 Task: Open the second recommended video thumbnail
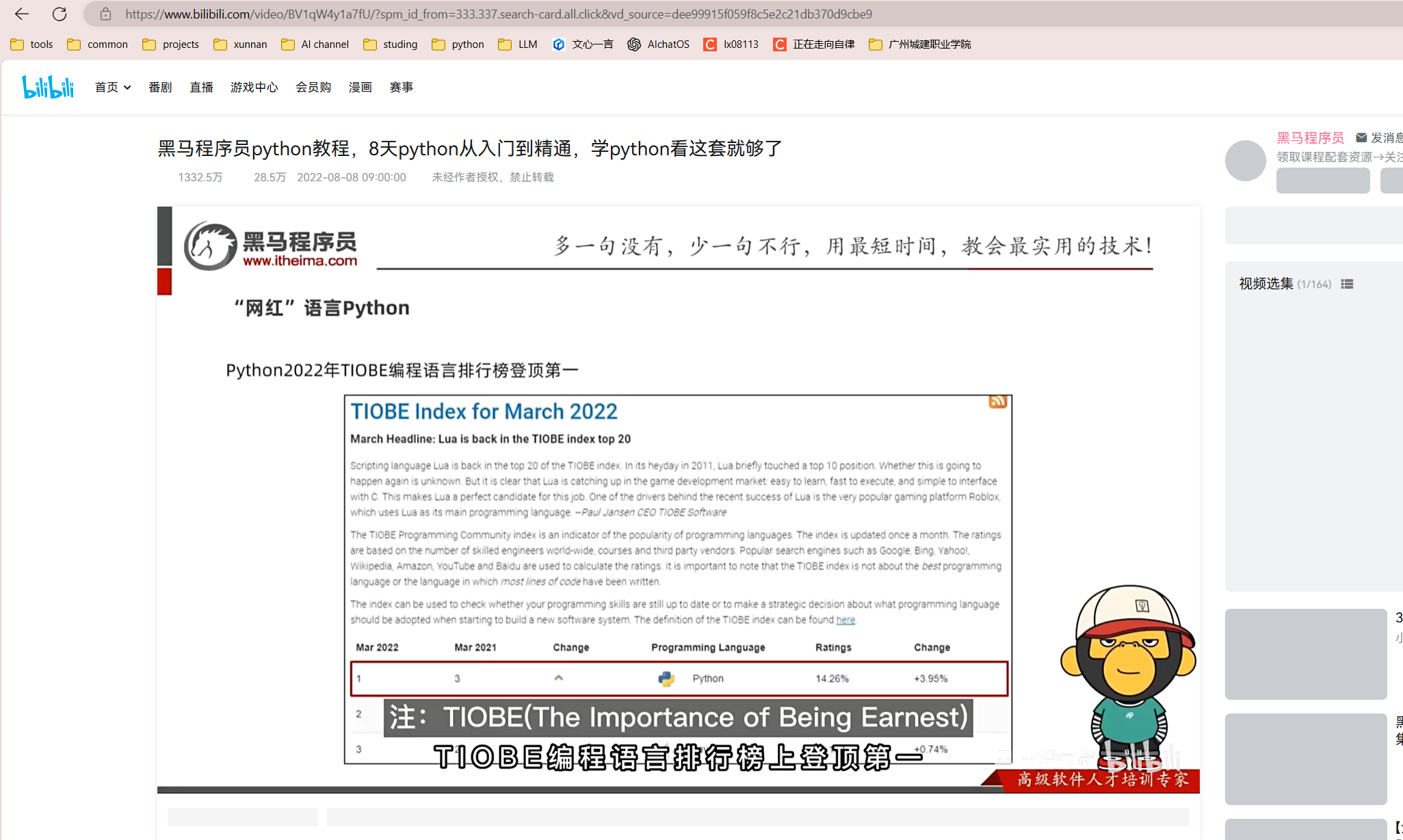[x=1306, y=759]
